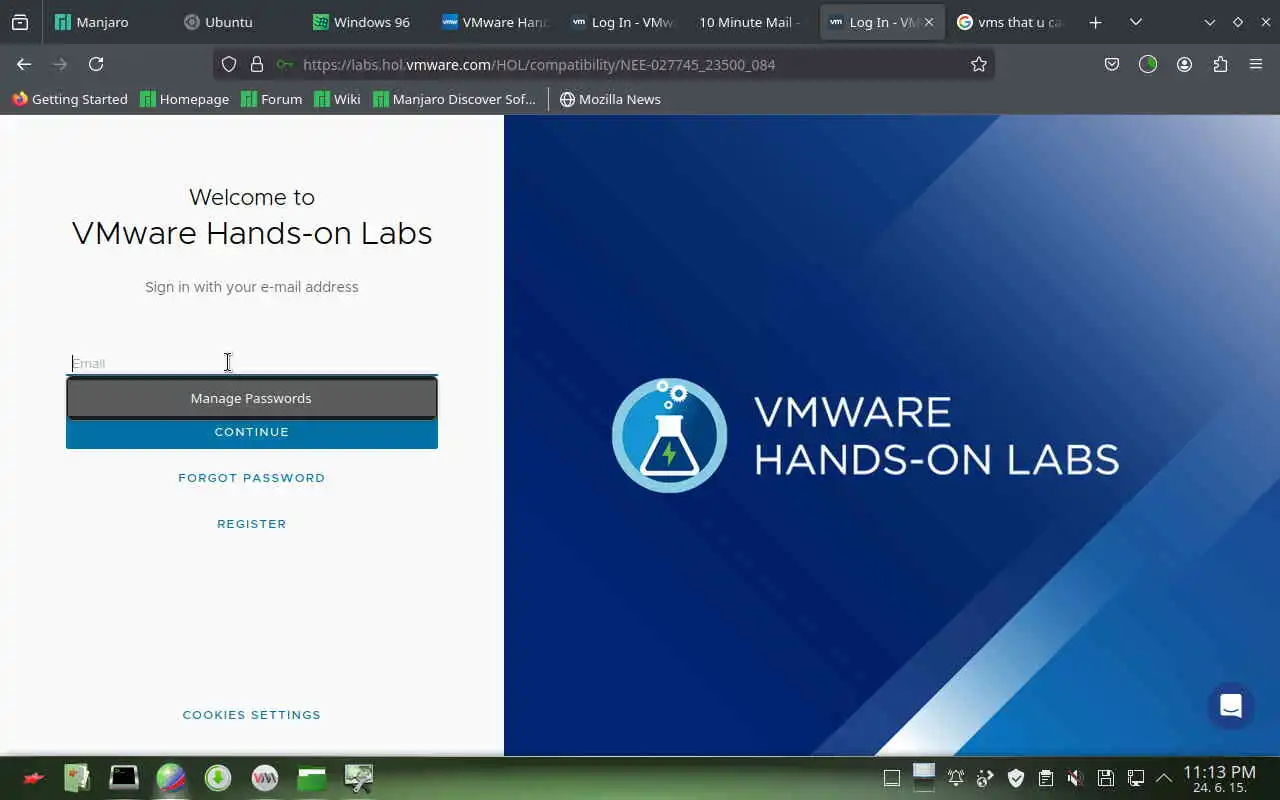
Task: Switch to the first Log In - VMware tab
Action: (x=622, y=22)
